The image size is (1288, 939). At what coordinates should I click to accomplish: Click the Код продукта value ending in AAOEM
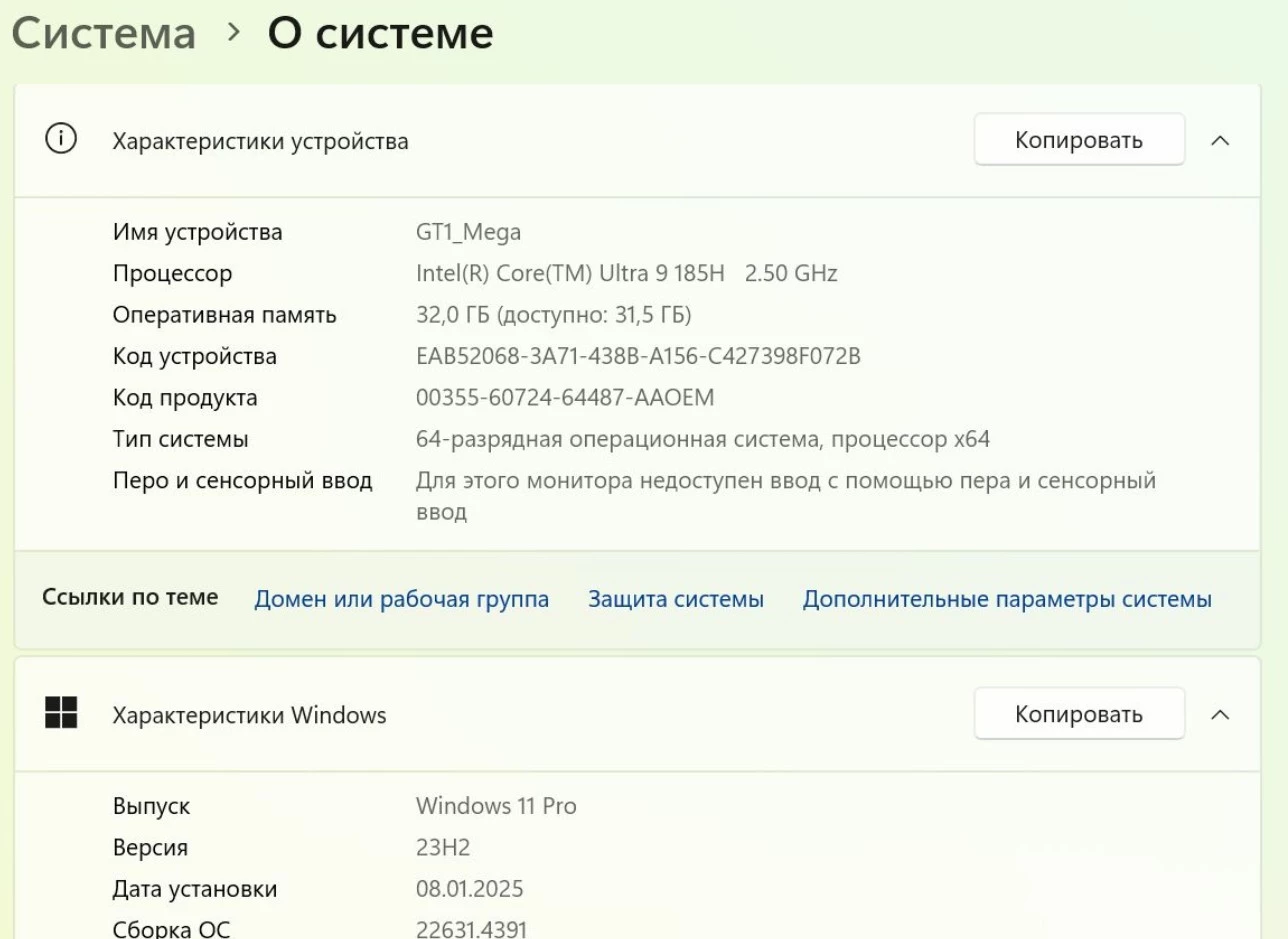pyautogui.click(x=565, y=397)
